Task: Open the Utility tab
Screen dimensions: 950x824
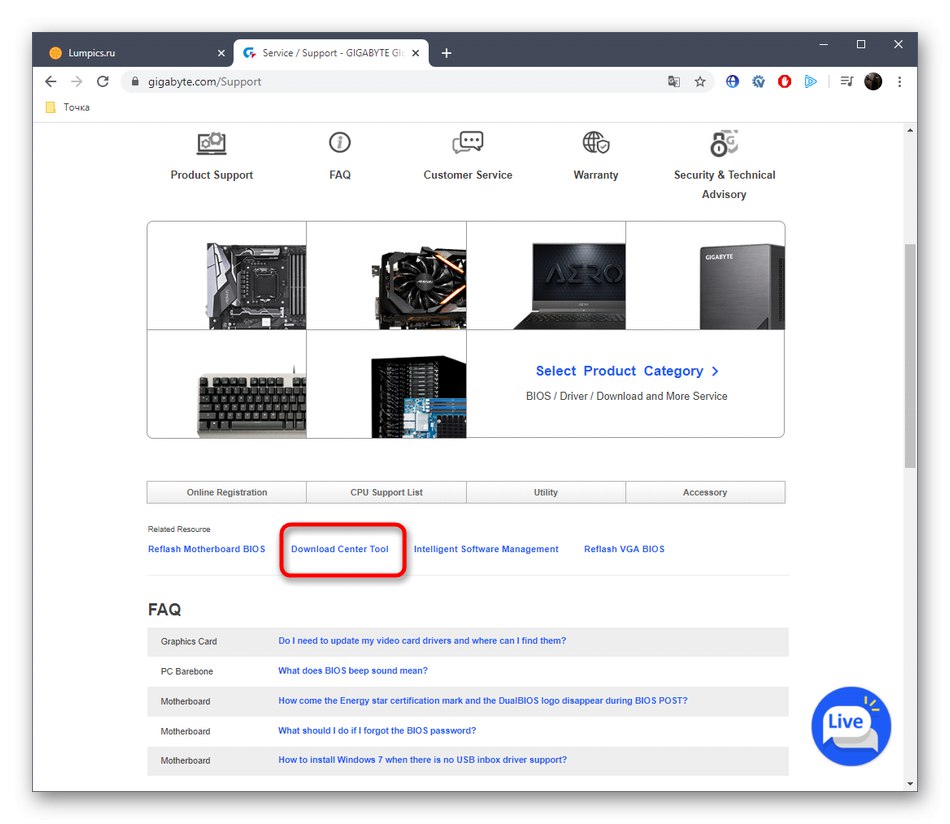Action: [x=546, y=493]
